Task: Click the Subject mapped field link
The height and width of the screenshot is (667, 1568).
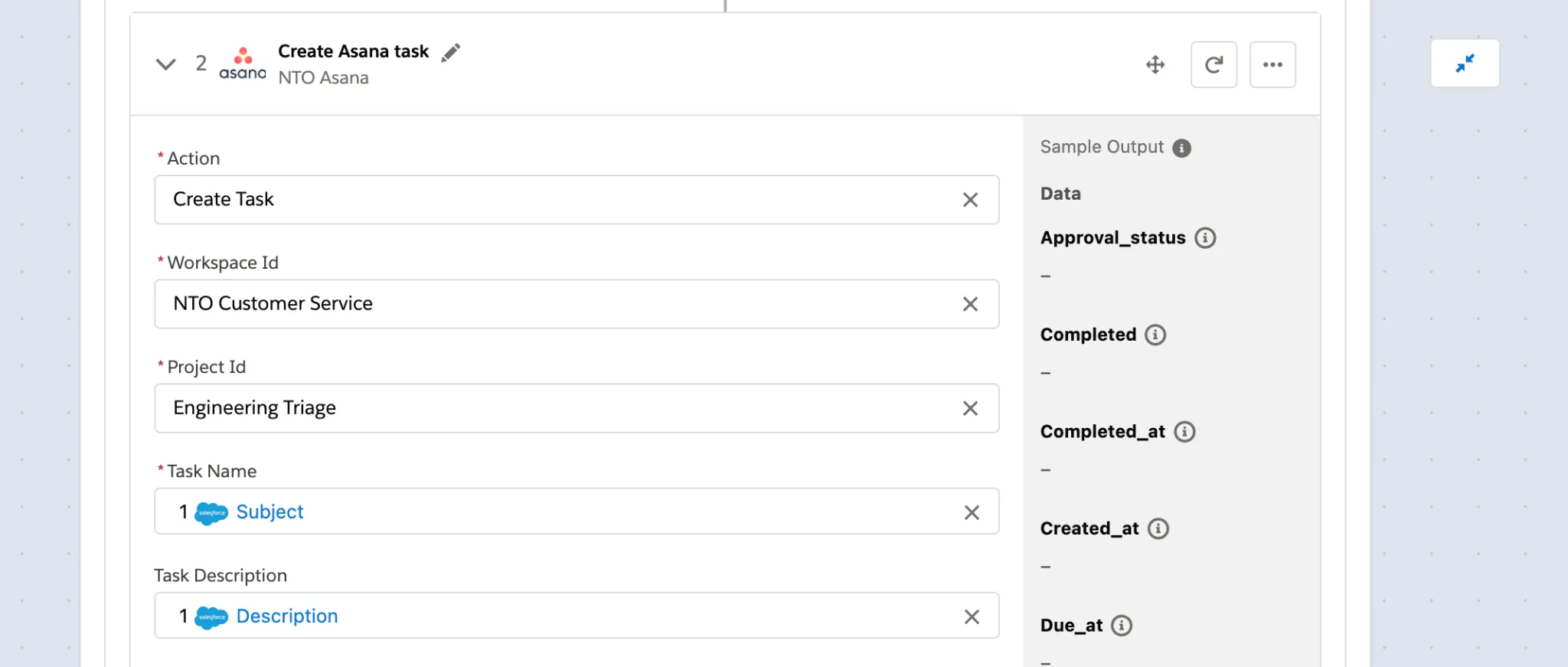Action: 269,512
